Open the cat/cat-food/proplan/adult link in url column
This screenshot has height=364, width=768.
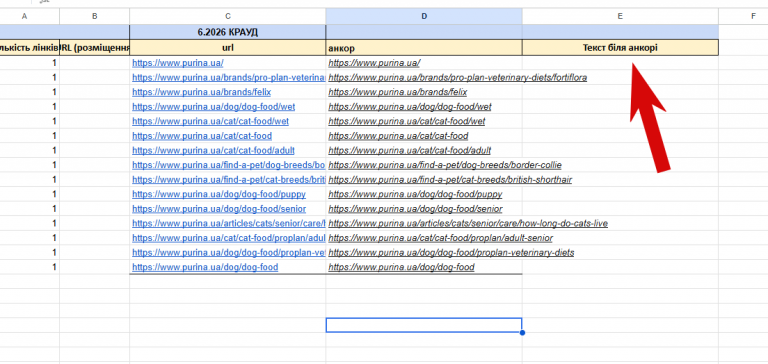pyautogui.click(x=228, y=238)
